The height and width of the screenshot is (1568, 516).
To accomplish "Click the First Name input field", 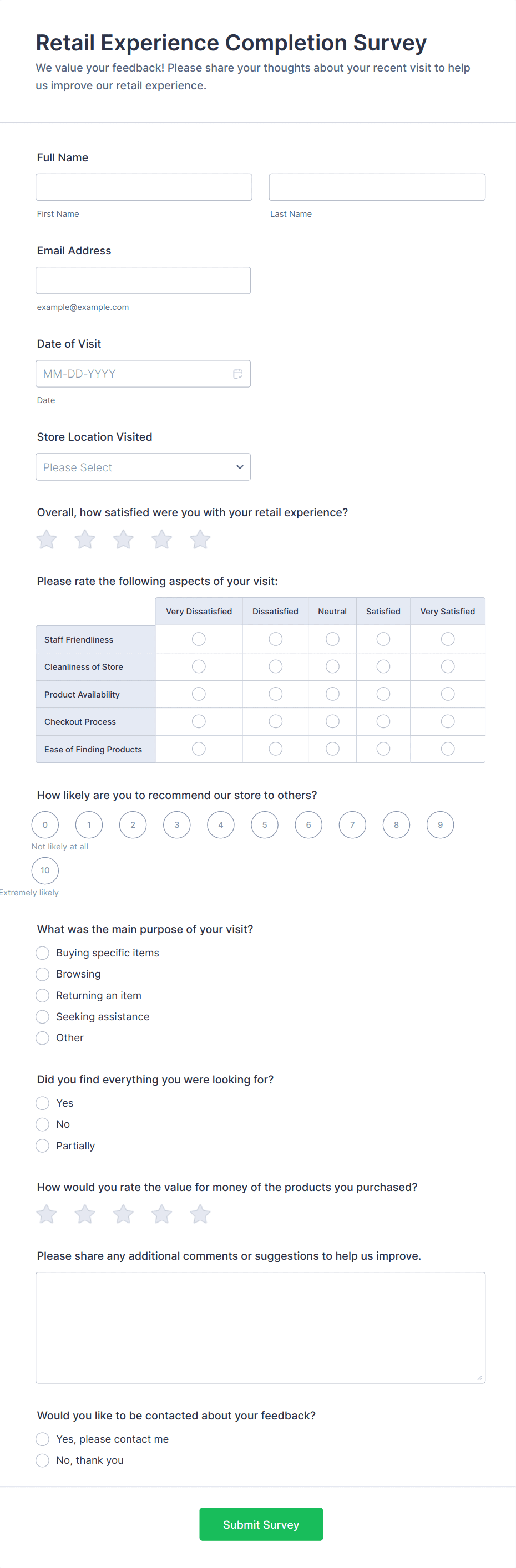I will click(144, 187).
